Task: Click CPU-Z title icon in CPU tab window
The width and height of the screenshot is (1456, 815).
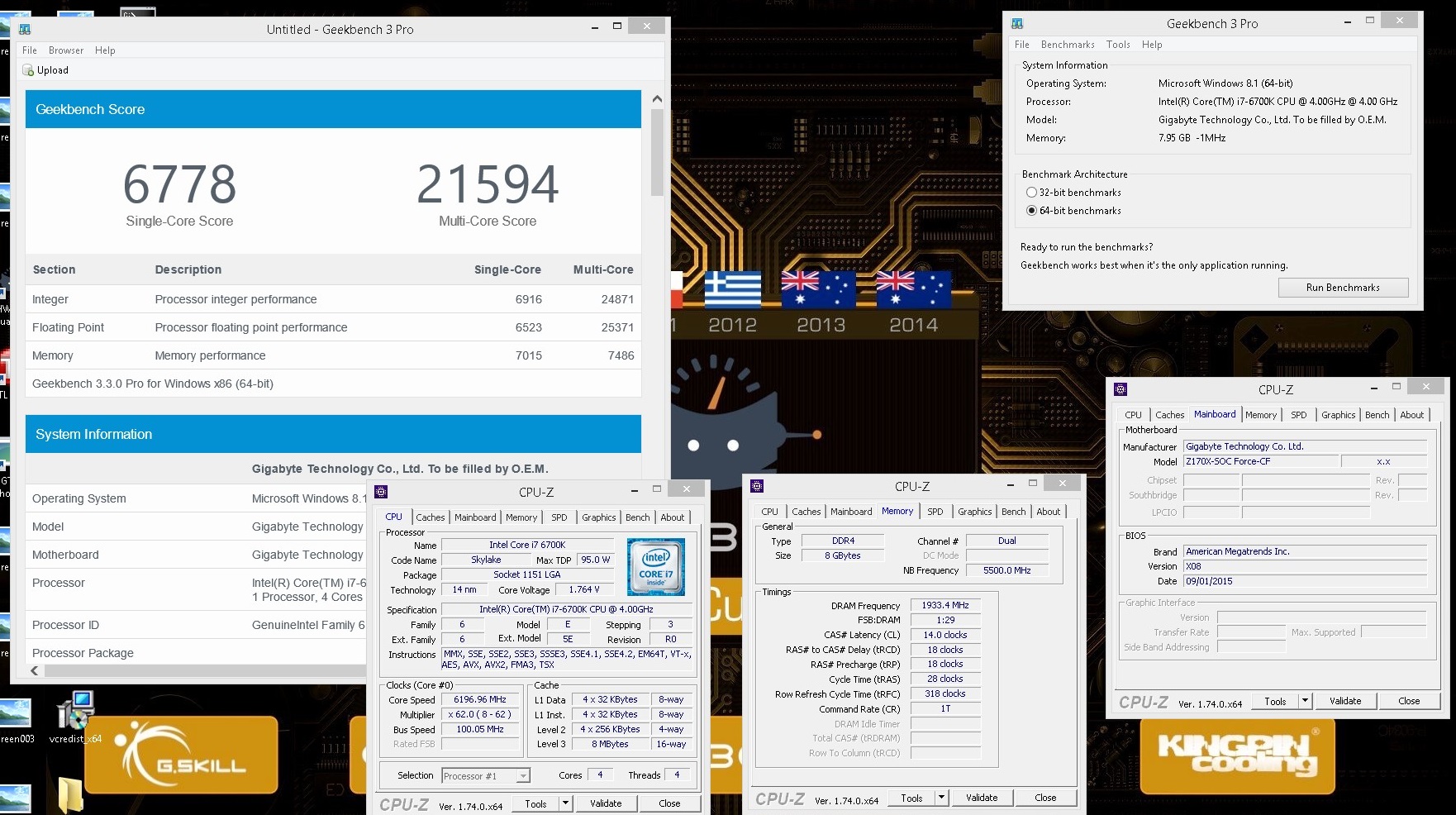Action: coord(381,491)
